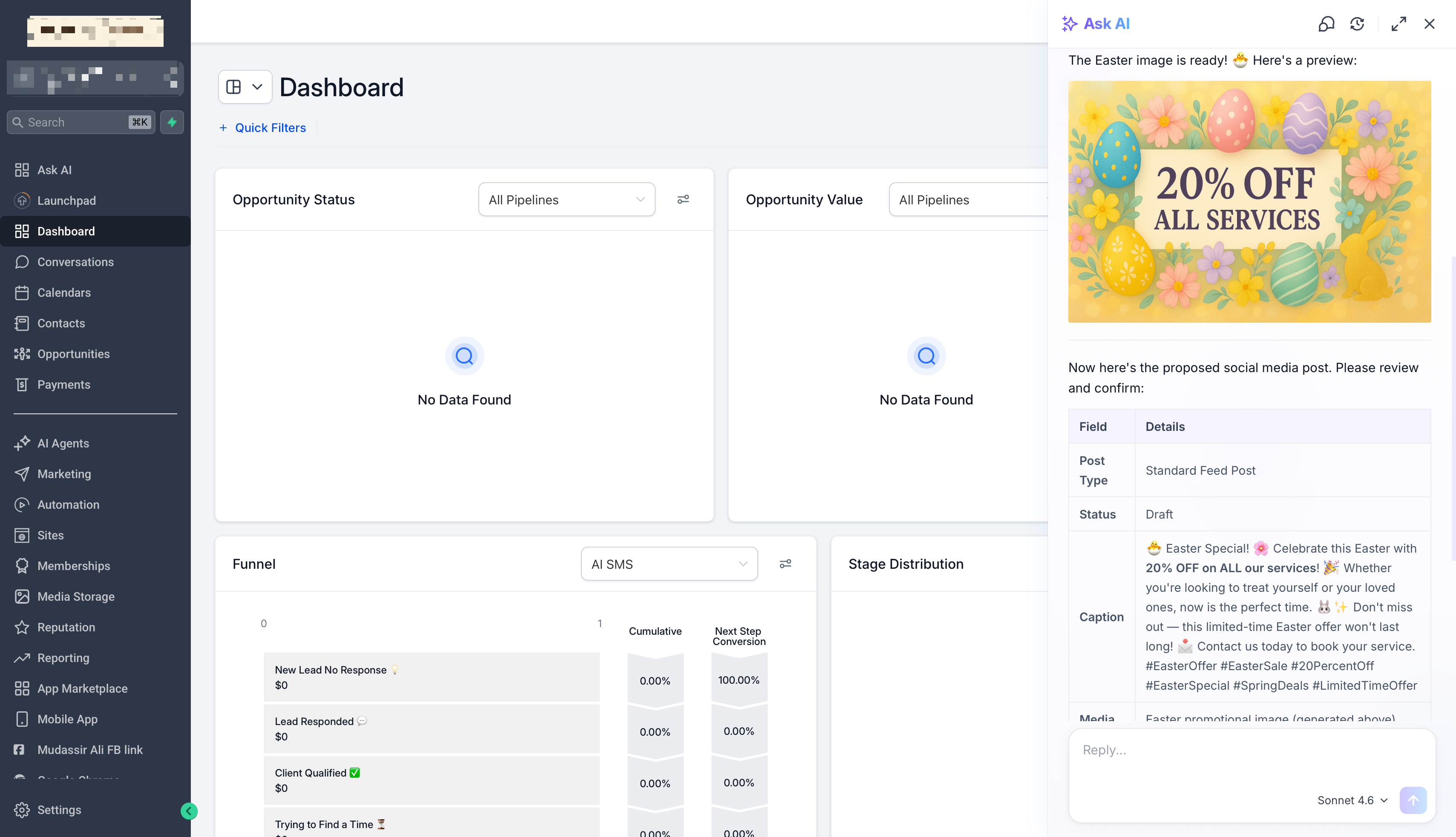
Task: Click the new chat icon in Ask AI
Action: [x=1326, y=23]
